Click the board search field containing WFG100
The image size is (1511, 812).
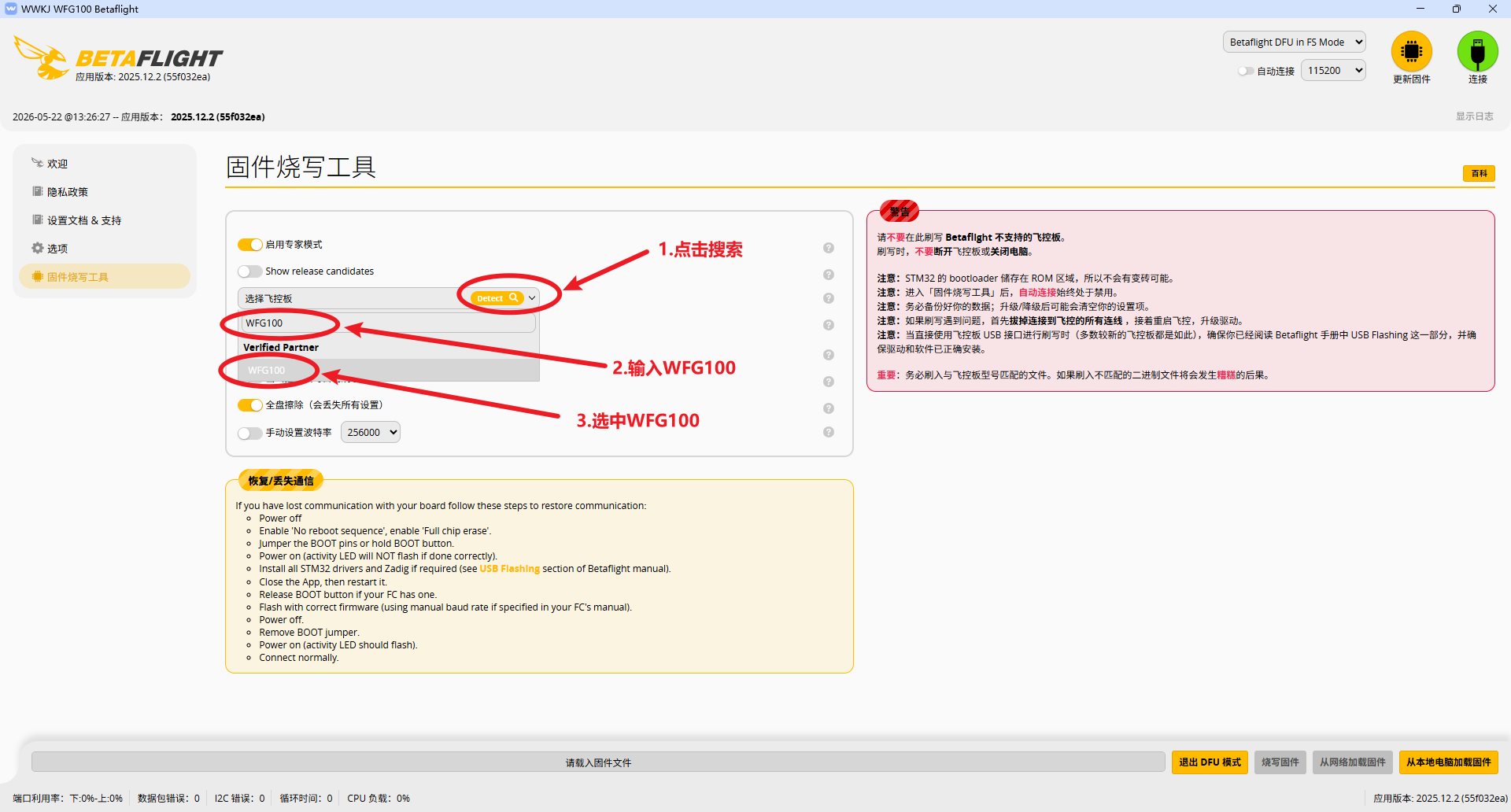tap(389, 323)
